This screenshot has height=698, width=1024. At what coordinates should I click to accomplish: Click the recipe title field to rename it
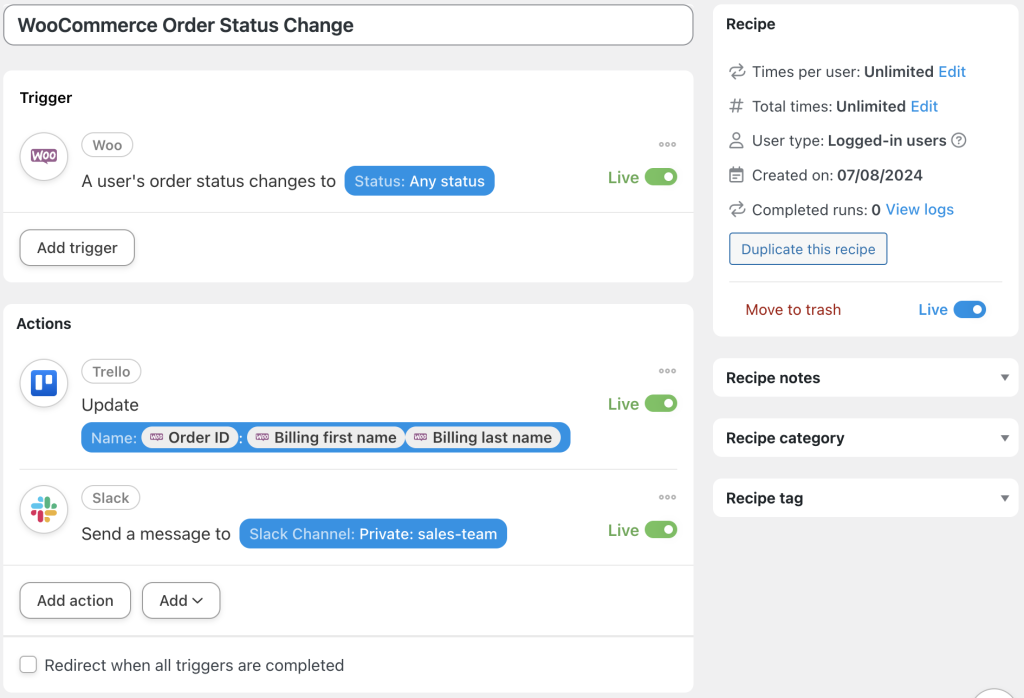348,24
